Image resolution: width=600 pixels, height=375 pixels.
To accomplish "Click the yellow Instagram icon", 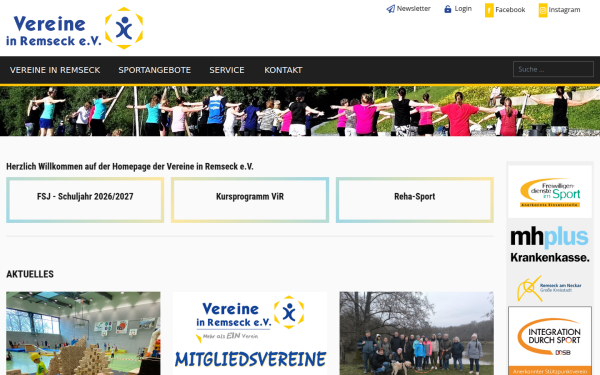I will click(x=543, y=10).
